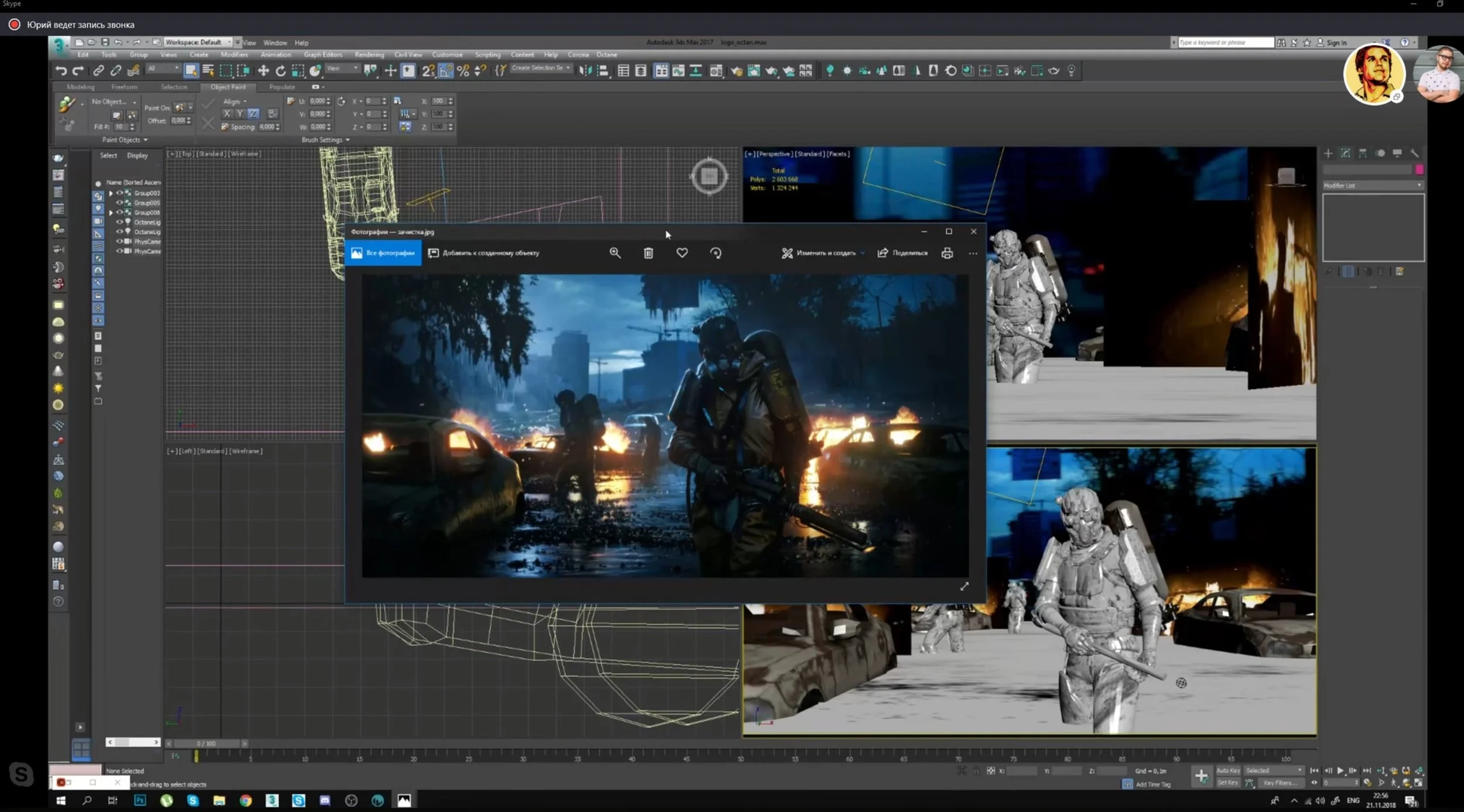Click the print icon in Photos window

click(947, 253)
